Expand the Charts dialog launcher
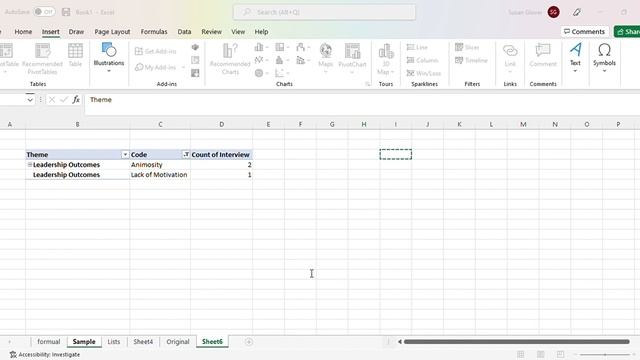The height and width of the screenshot is (360, 640). pyautogui.click(x=367, y=84)
